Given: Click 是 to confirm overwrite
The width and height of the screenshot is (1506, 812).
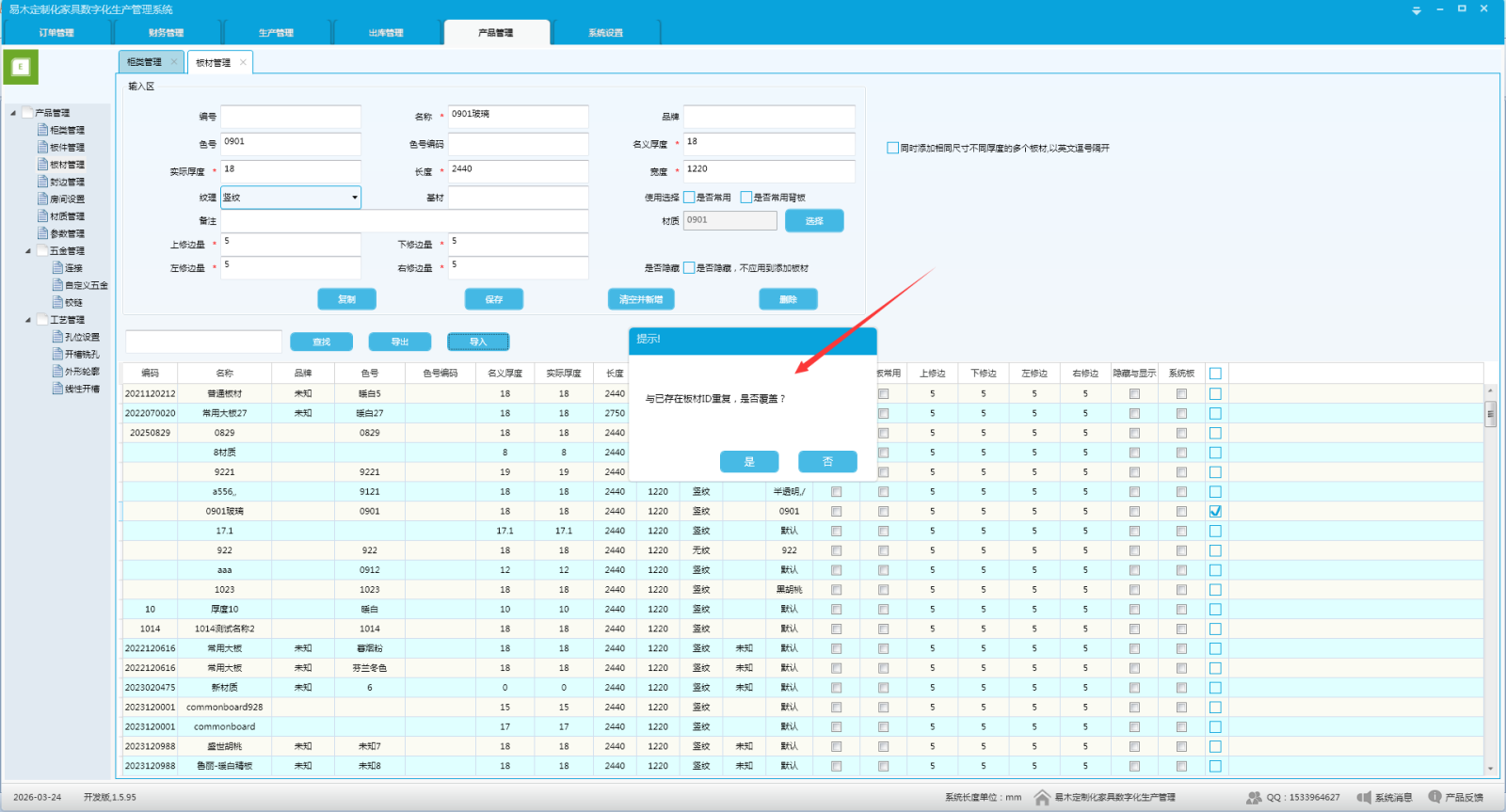Looking at the screenshot, I should pyautogui.click(x=749, y=462).
